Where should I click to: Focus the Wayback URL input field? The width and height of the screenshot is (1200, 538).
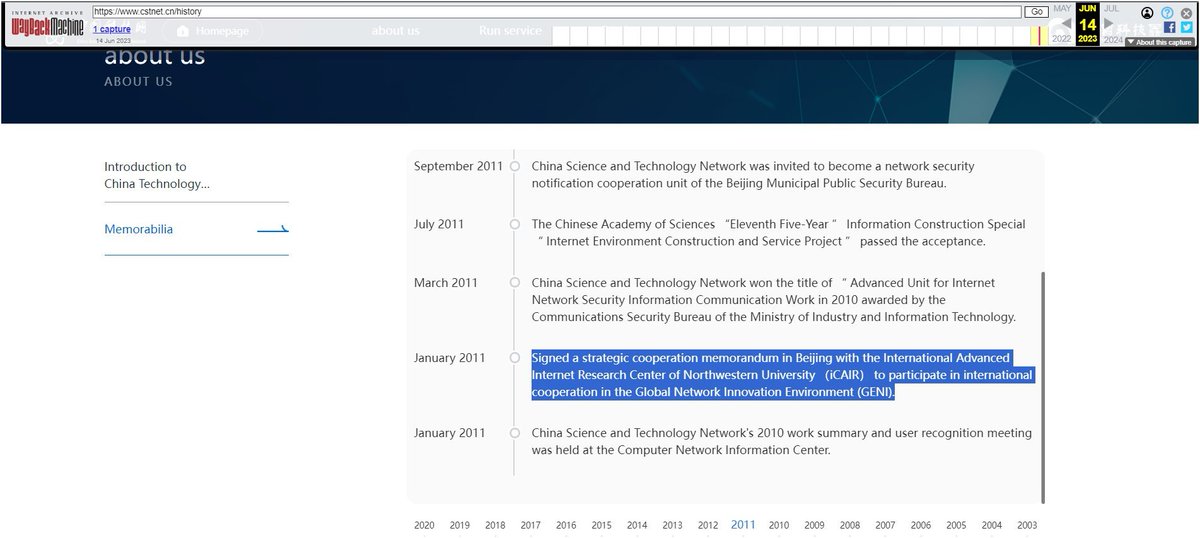coord(556,12)
